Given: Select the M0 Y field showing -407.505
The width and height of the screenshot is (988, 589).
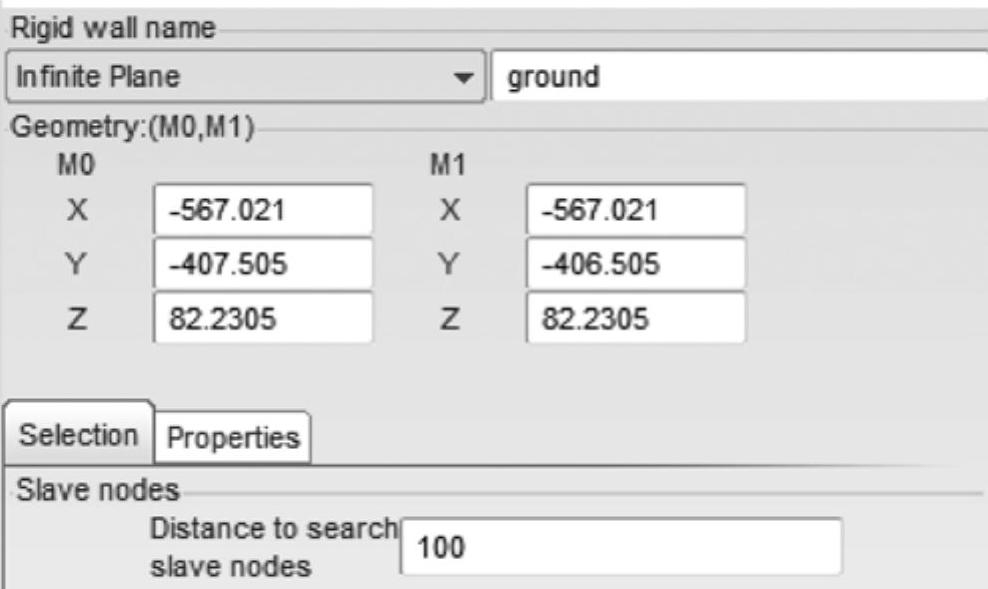Looking at the screenshot, I should [x=264, y=265].
